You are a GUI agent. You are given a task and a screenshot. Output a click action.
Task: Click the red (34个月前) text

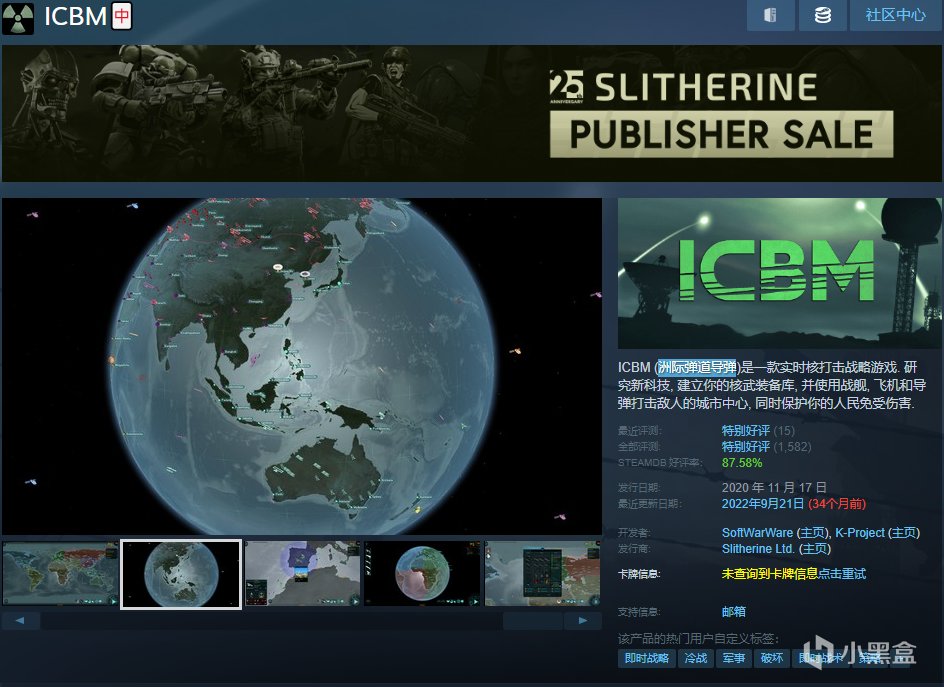pyautogui.click(x=837, y=503)
